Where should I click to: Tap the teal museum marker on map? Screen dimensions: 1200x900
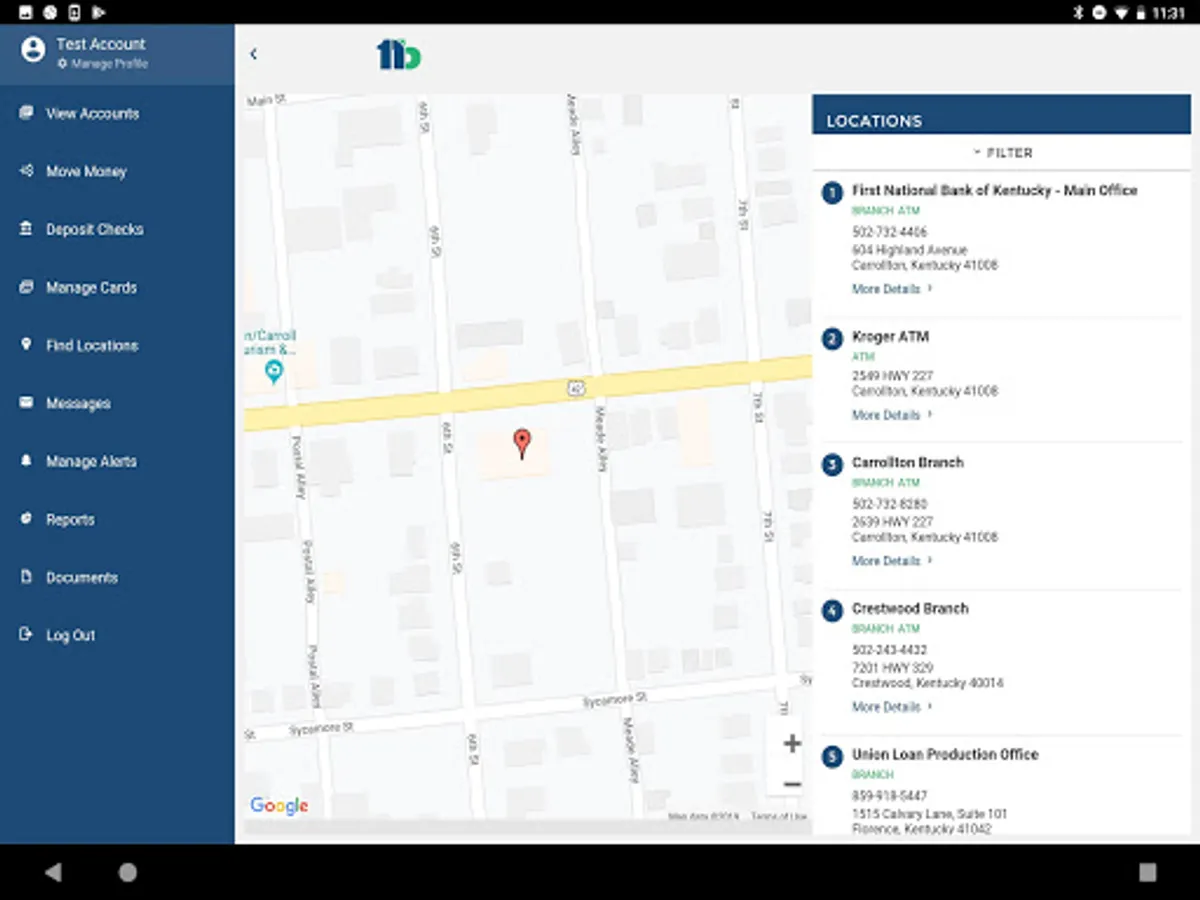coord(274,373)
